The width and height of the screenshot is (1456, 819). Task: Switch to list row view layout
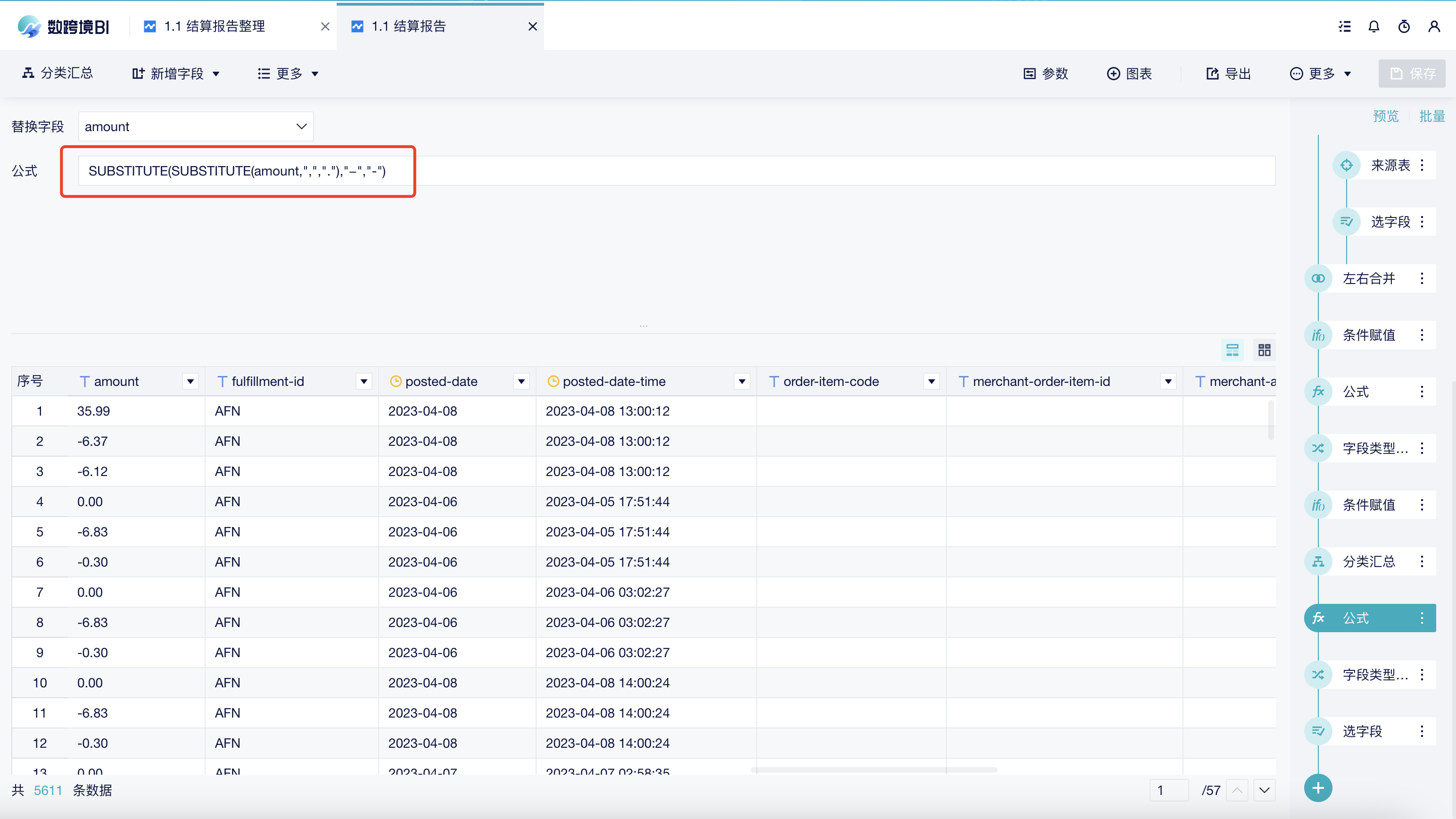click(x=1232, y=350)
